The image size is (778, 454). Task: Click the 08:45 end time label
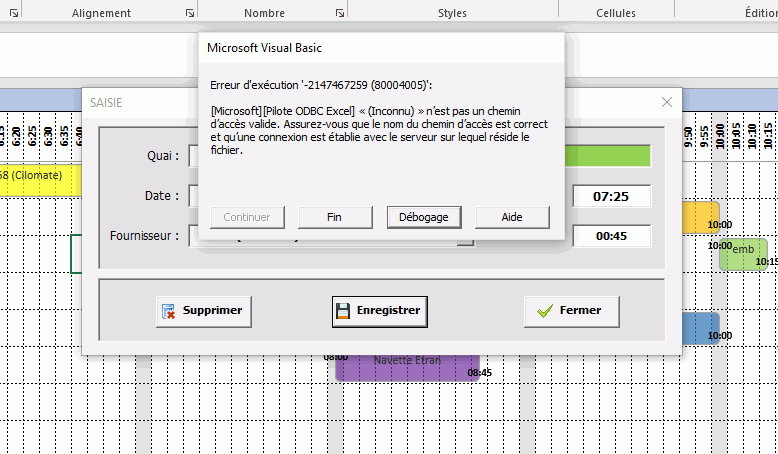coord(479,373)
